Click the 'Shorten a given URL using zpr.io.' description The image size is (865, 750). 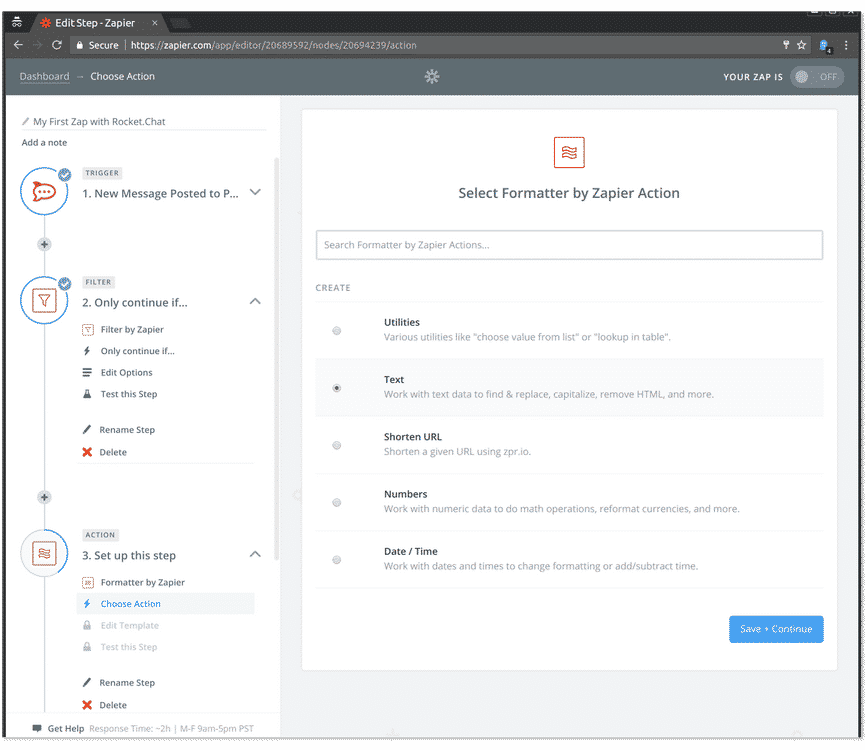(457, 452)
